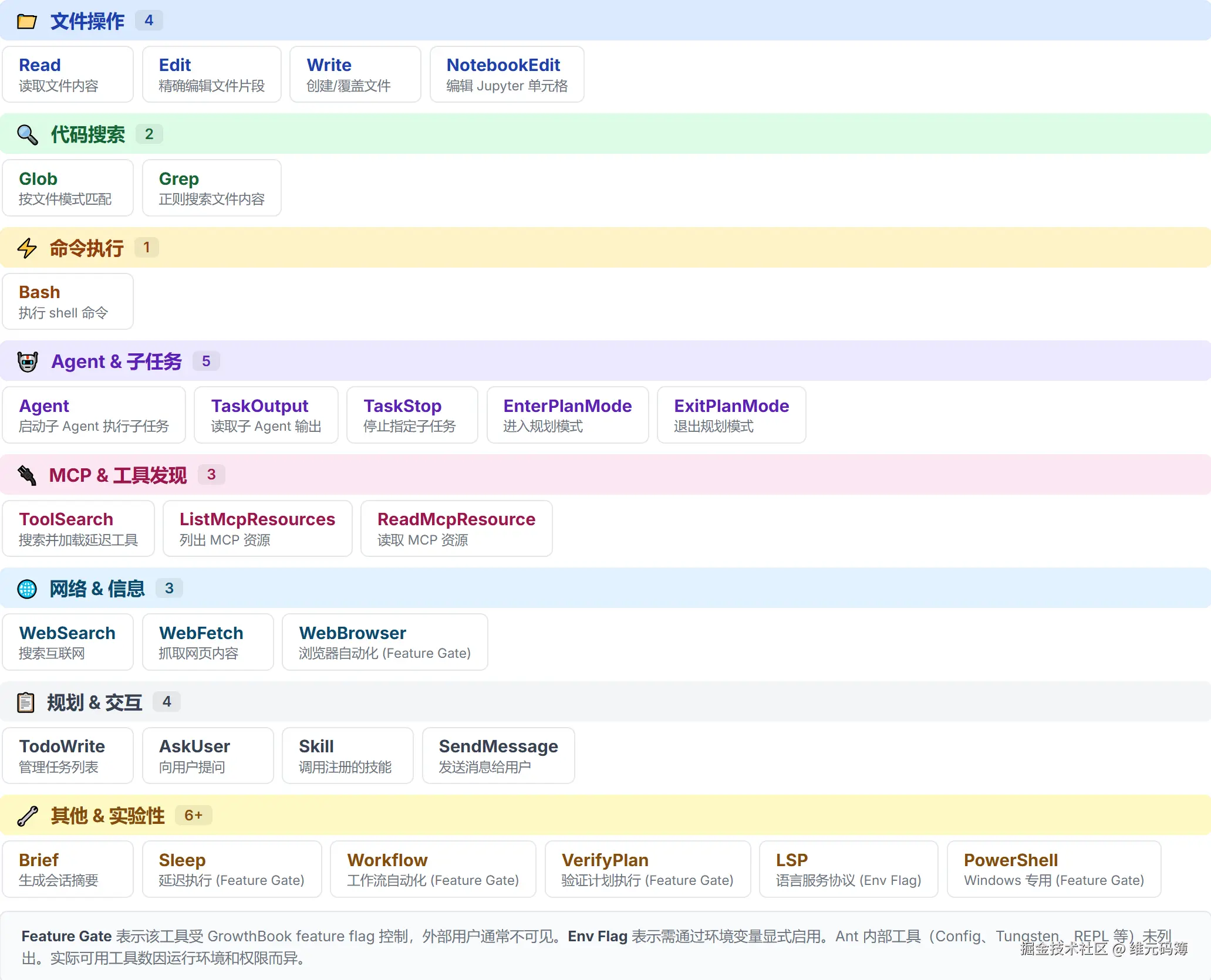Choose the Grep tool card

(x=211, y=188)
